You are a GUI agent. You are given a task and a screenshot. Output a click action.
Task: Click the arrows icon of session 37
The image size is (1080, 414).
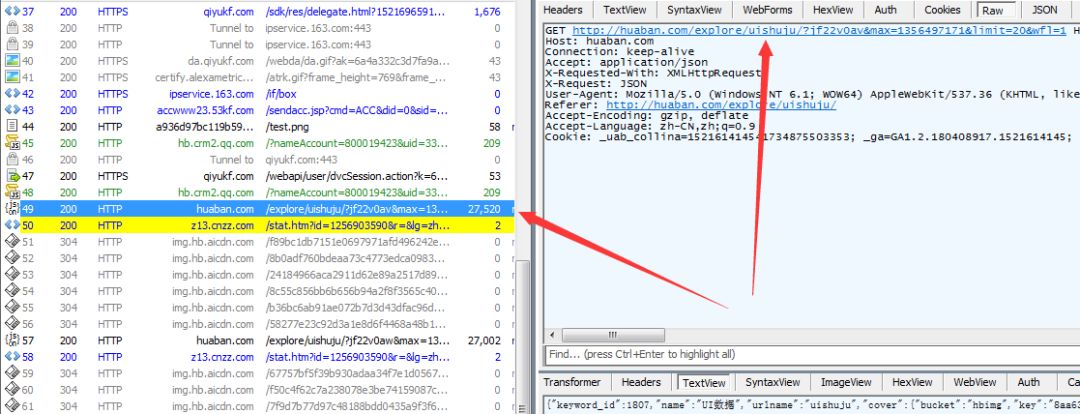tap(12, 12)
